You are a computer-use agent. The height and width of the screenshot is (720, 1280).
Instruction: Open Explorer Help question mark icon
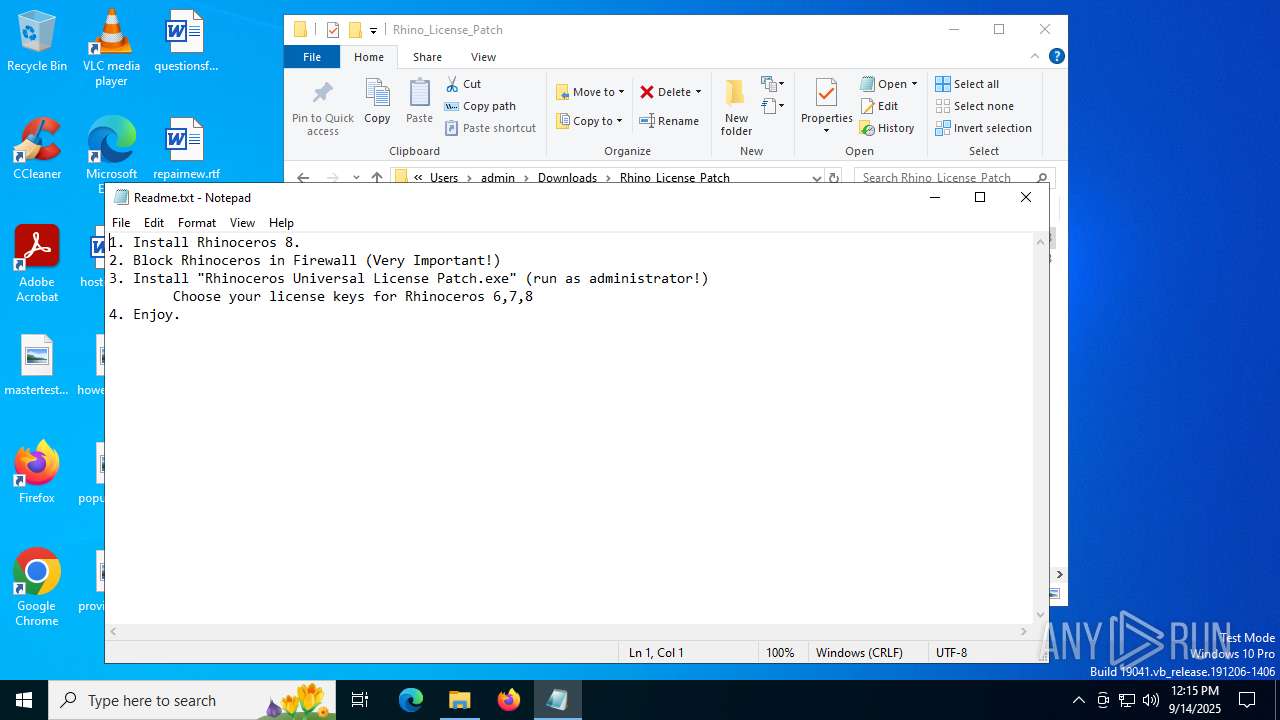(1056, 57)
